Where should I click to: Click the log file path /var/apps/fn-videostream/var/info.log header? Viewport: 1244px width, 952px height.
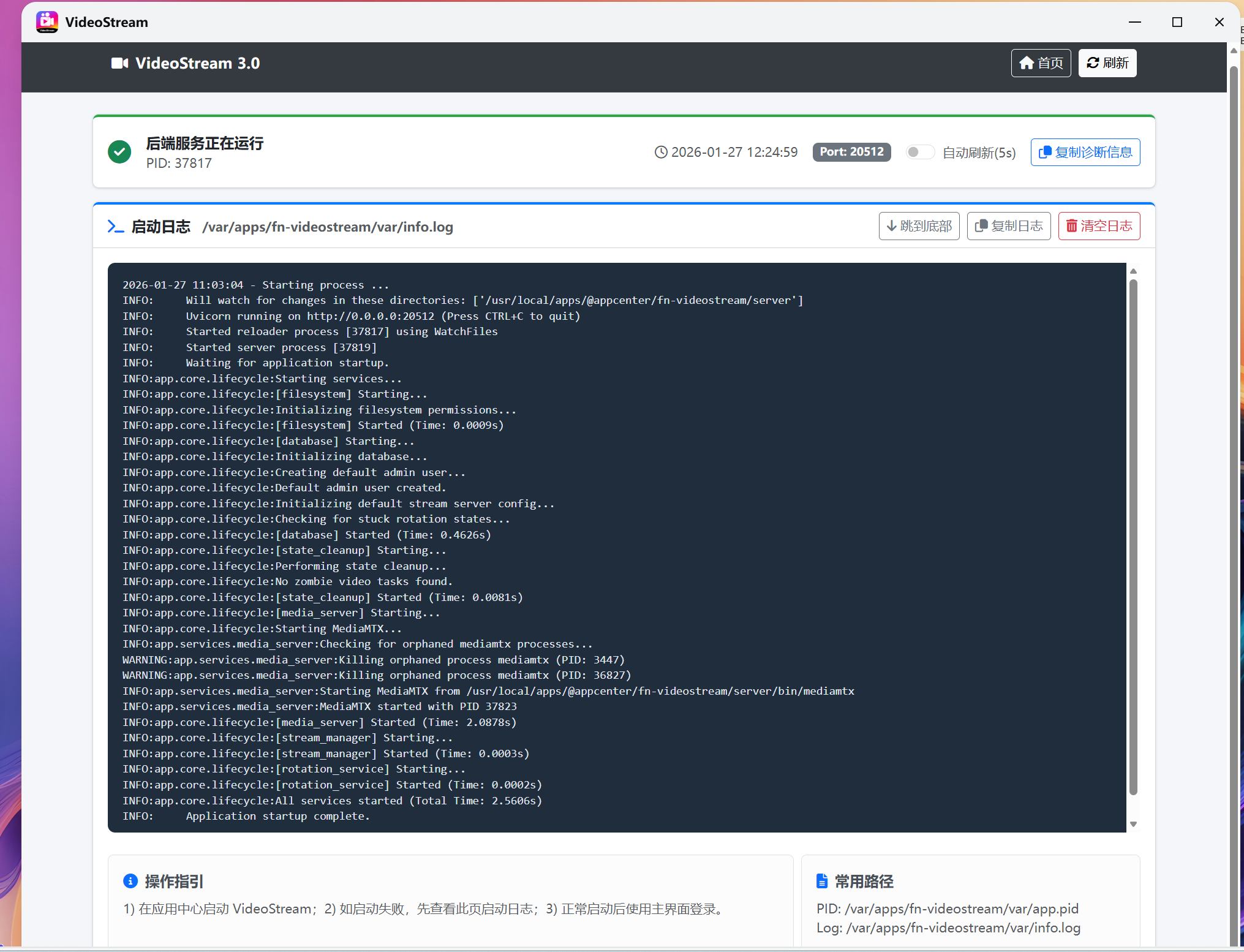pyautogui.click(x=328, y=227)
